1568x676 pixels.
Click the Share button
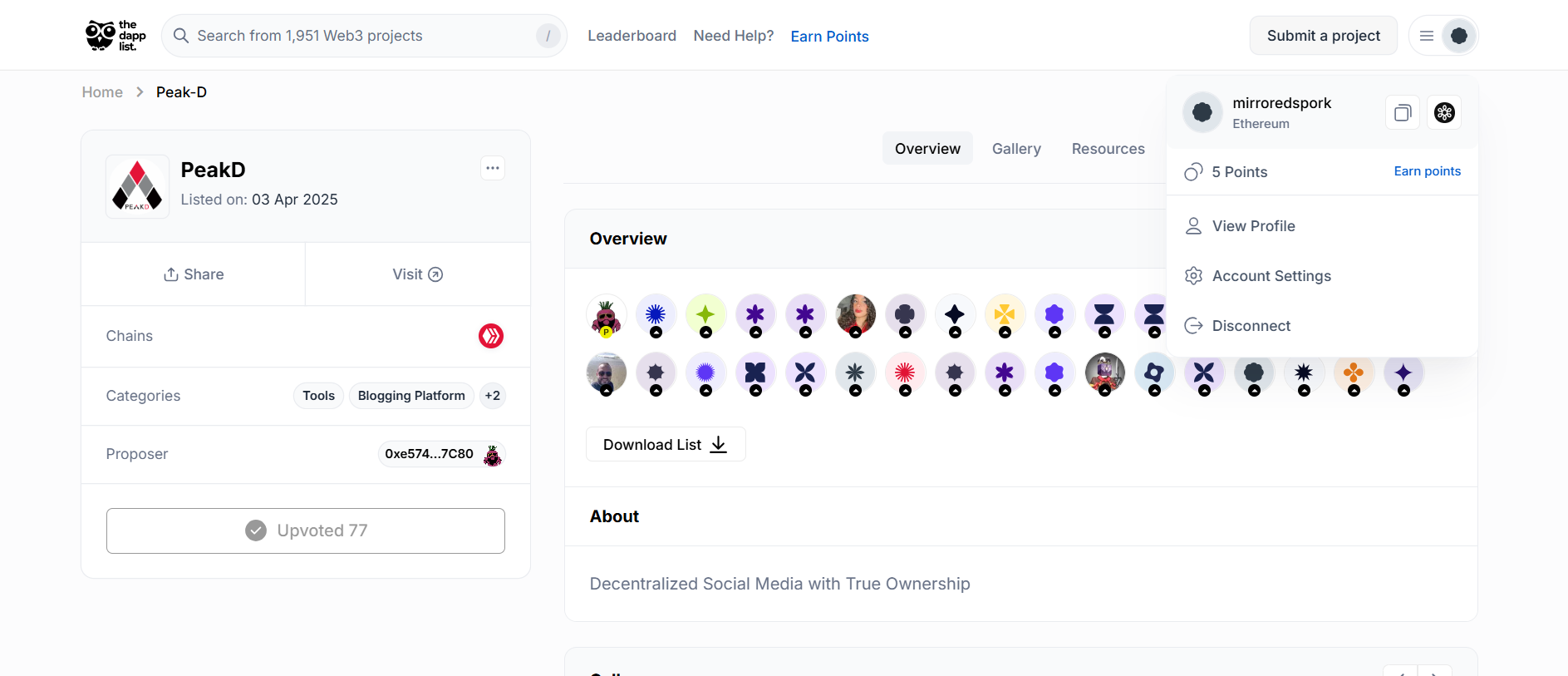pyautogui.click(x=194, y=274)
